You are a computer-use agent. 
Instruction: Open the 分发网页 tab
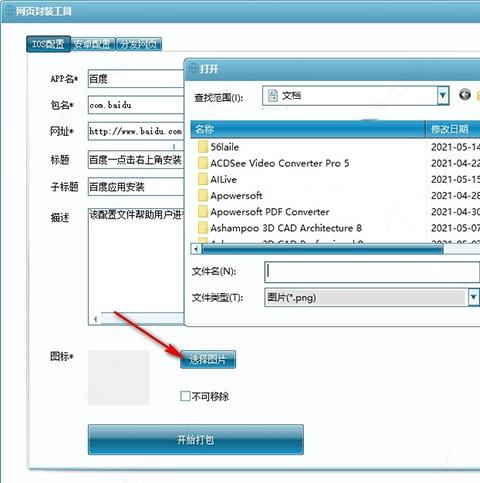(139, 44)
